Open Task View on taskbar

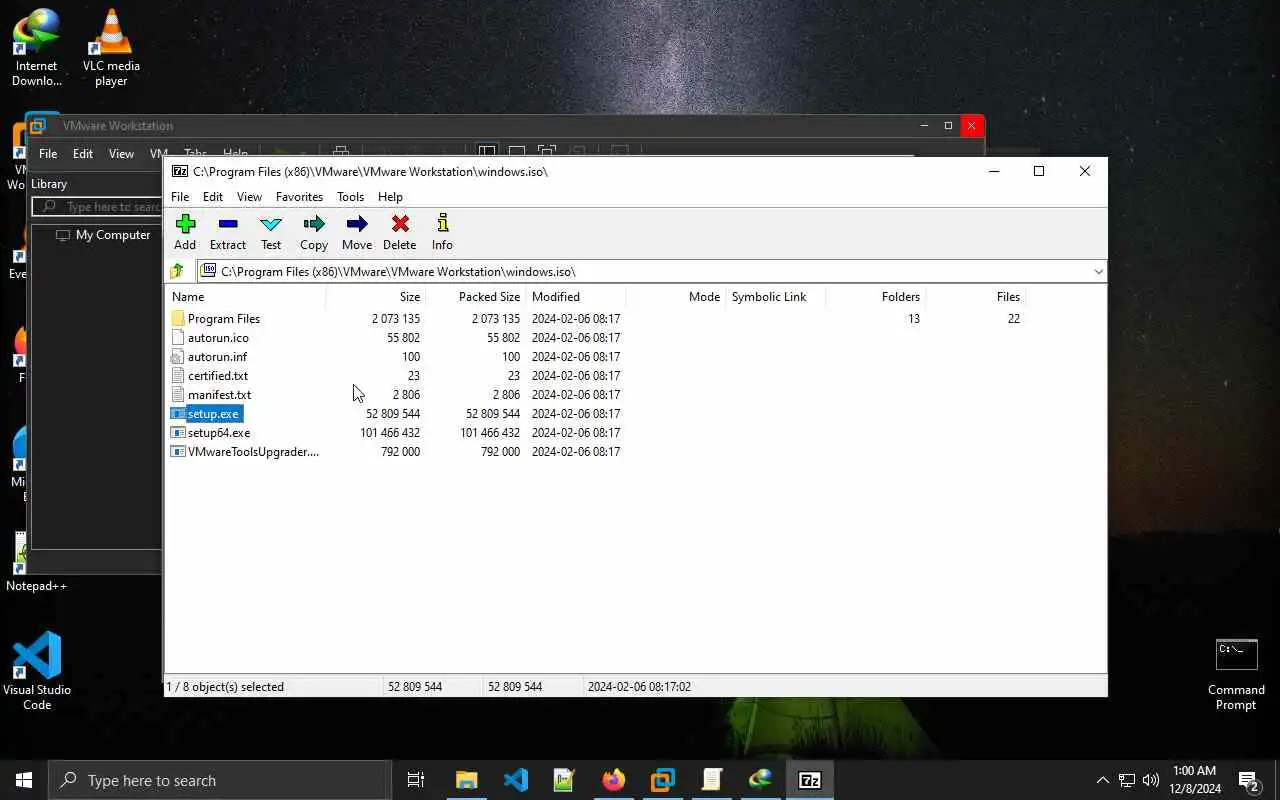click(416, 780)
